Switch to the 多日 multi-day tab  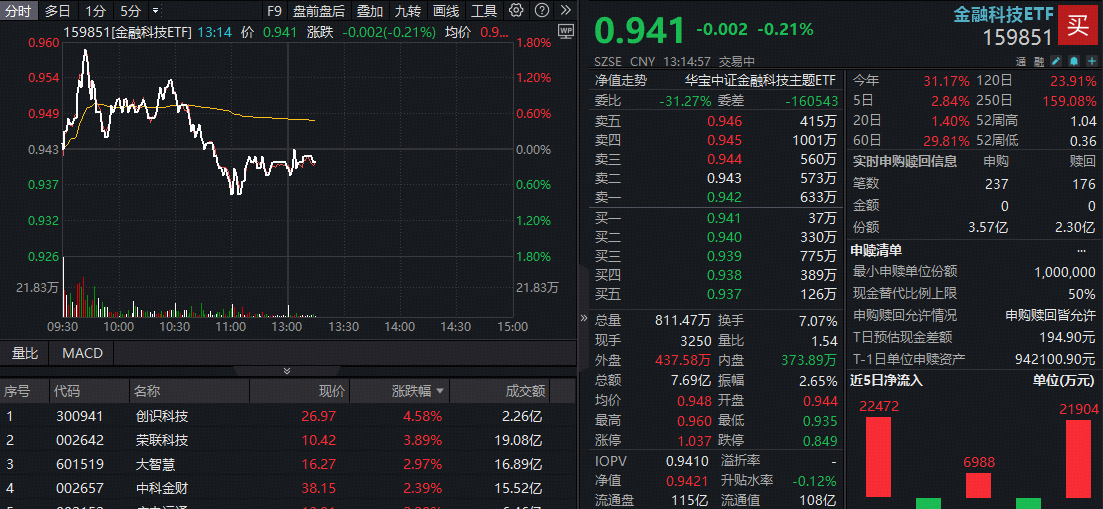(x=58, y=11)
